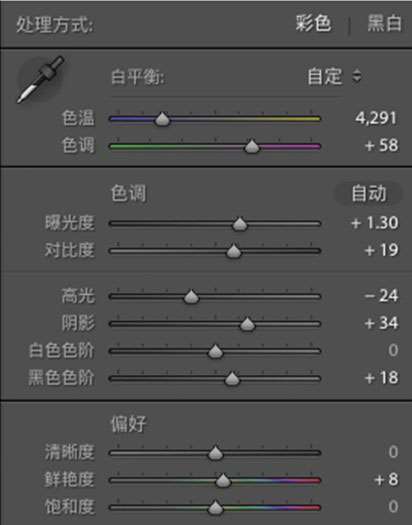This screenshot has width=412, height=525.
Task: Click the 对比度 slider handle
Action: [234, 251]
